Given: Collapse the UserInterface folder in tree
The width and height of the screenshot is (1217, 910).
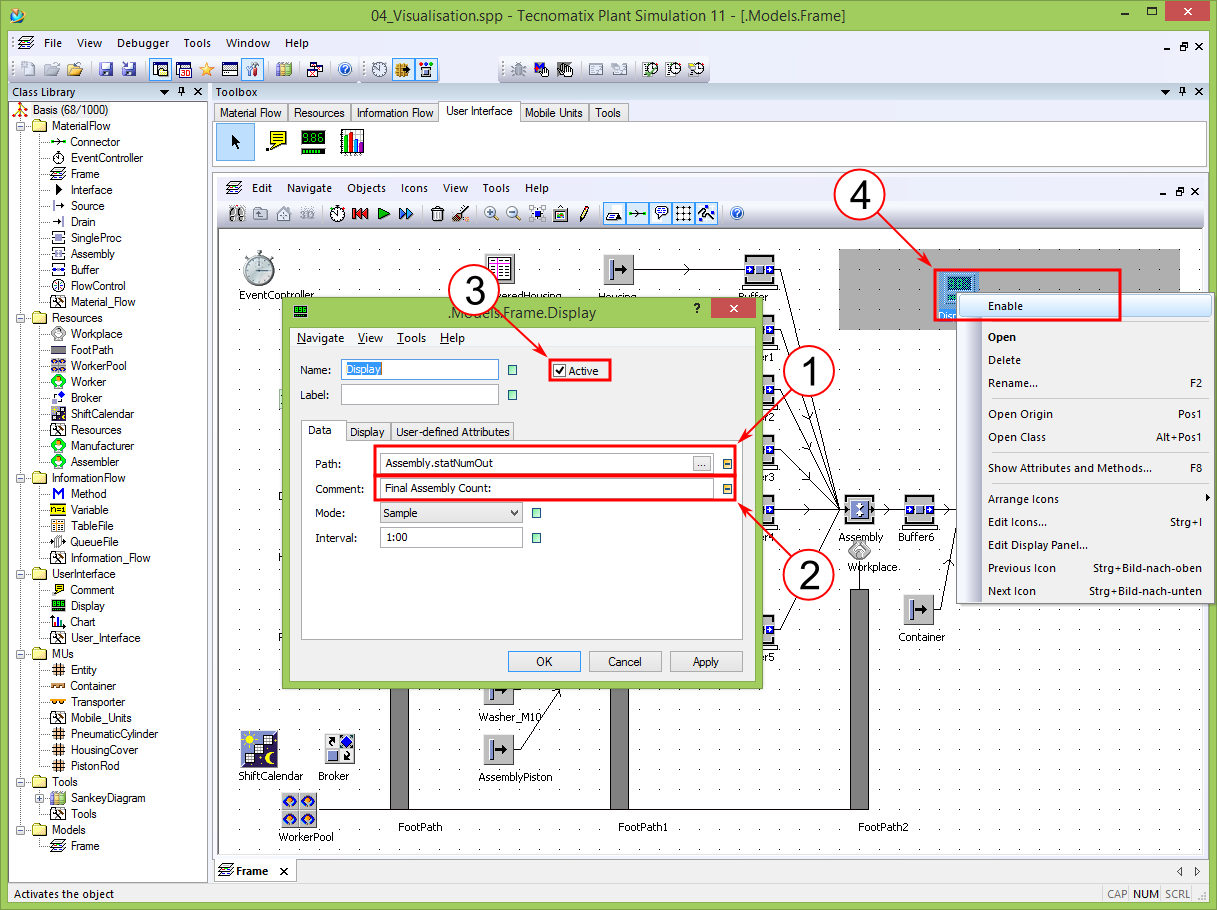Looking at the screenshot, I should (21, 574).
